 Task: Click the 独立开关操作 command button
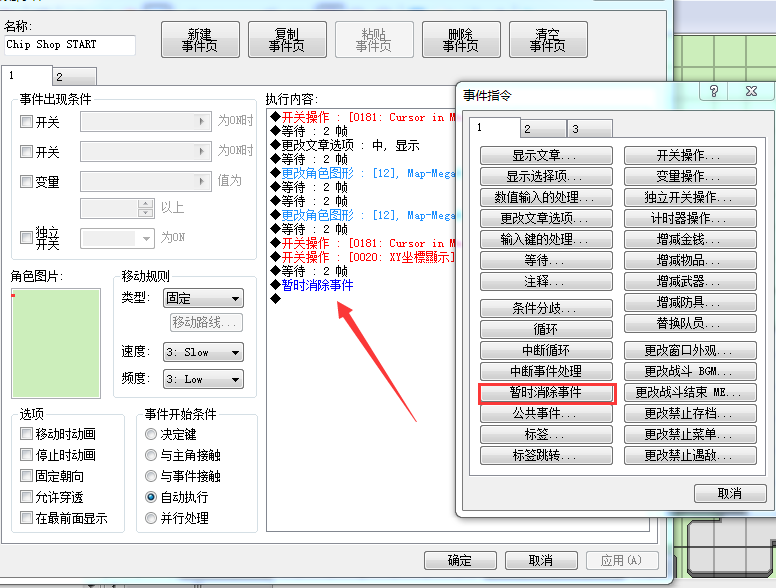tap(690, 197)
